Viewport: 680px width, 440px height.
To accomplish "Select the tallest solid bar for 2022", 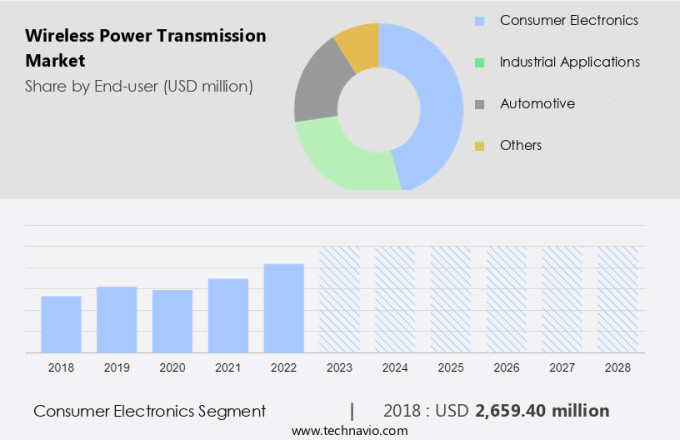I will [x=284, y=308].
